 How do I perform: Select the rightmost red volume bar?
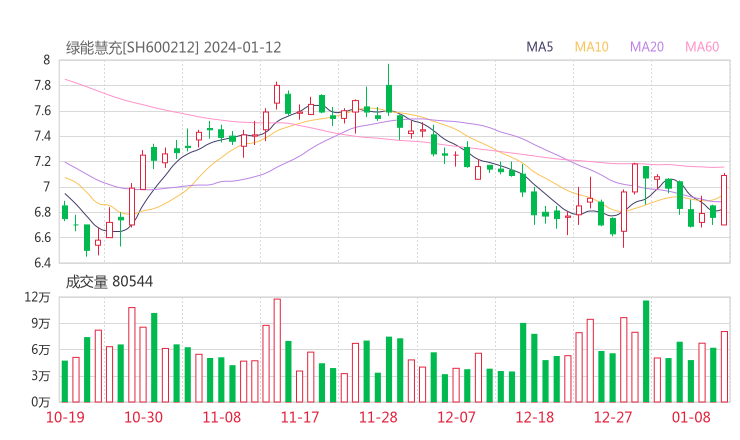[724, 367]
